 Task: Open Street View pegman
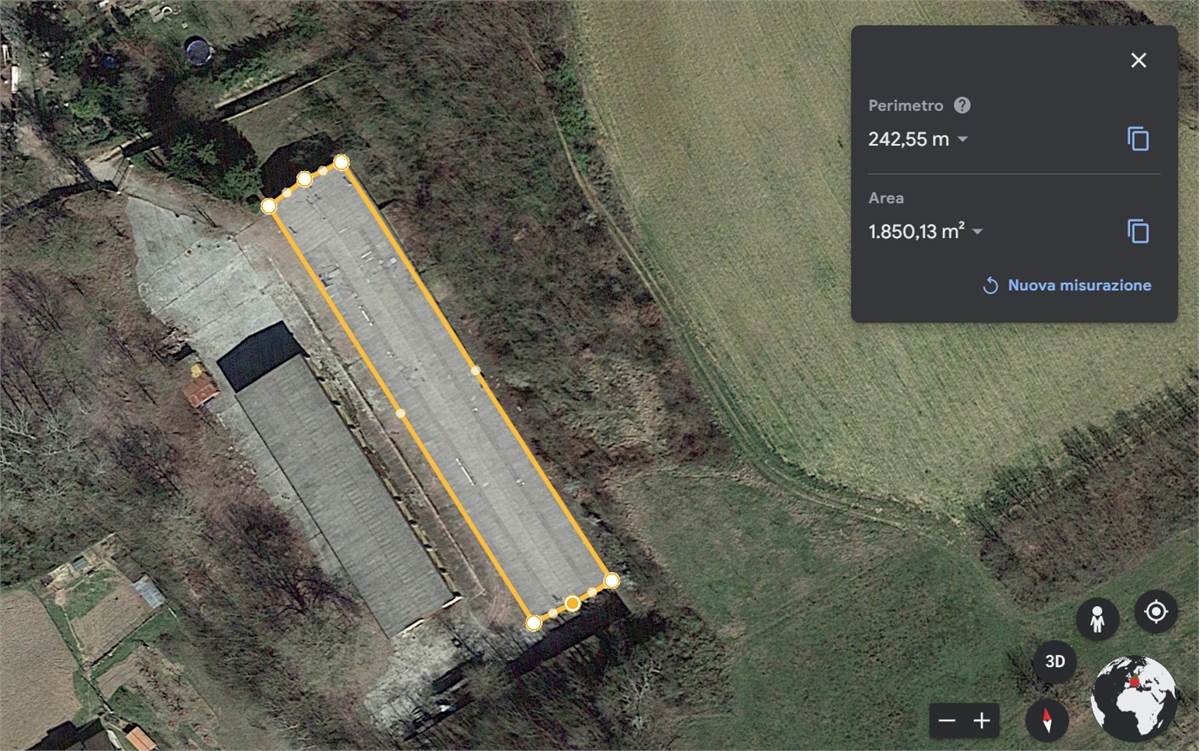(1097, 620)
